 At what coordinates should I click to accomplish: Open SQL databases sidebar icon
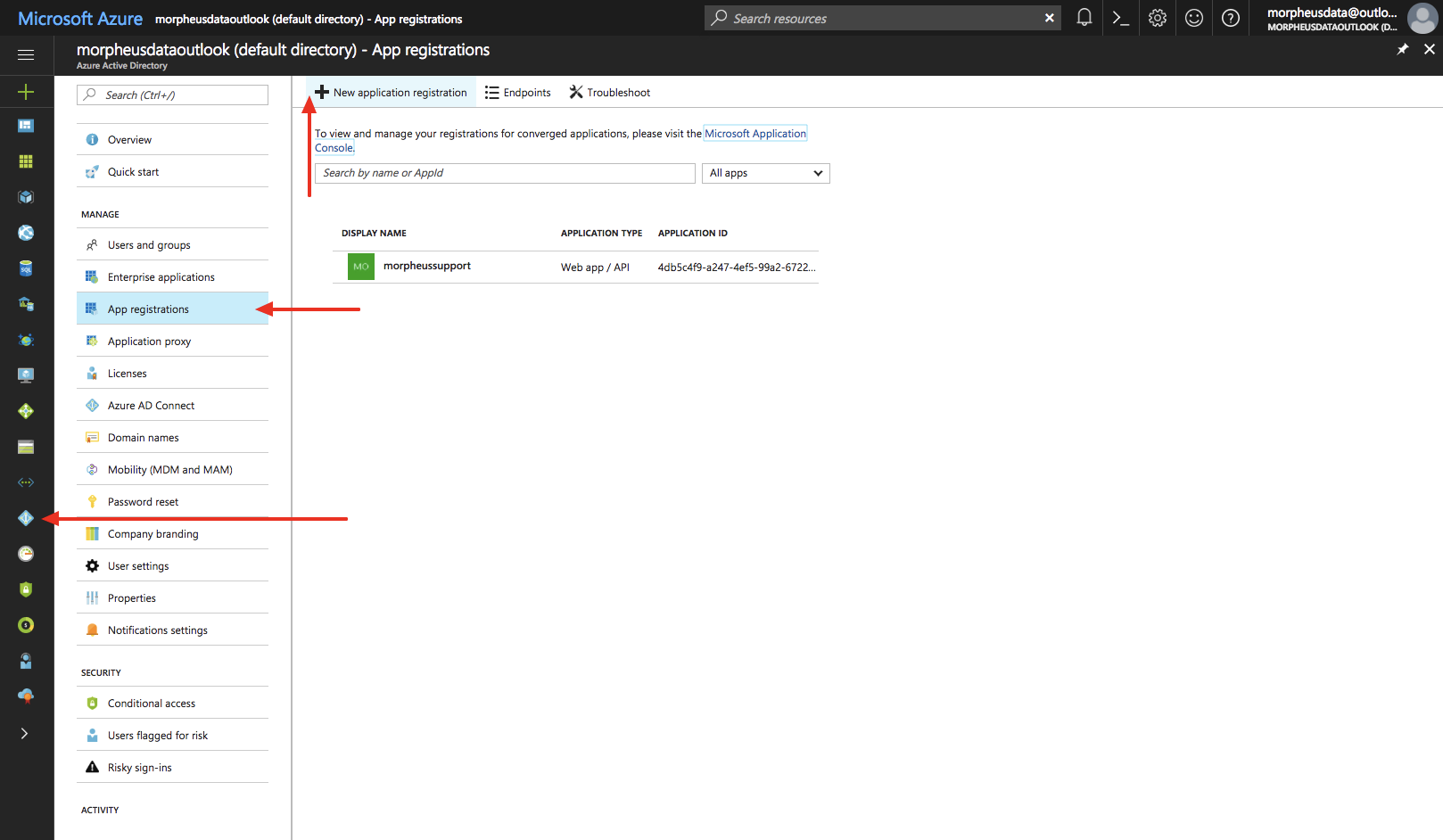26,268
